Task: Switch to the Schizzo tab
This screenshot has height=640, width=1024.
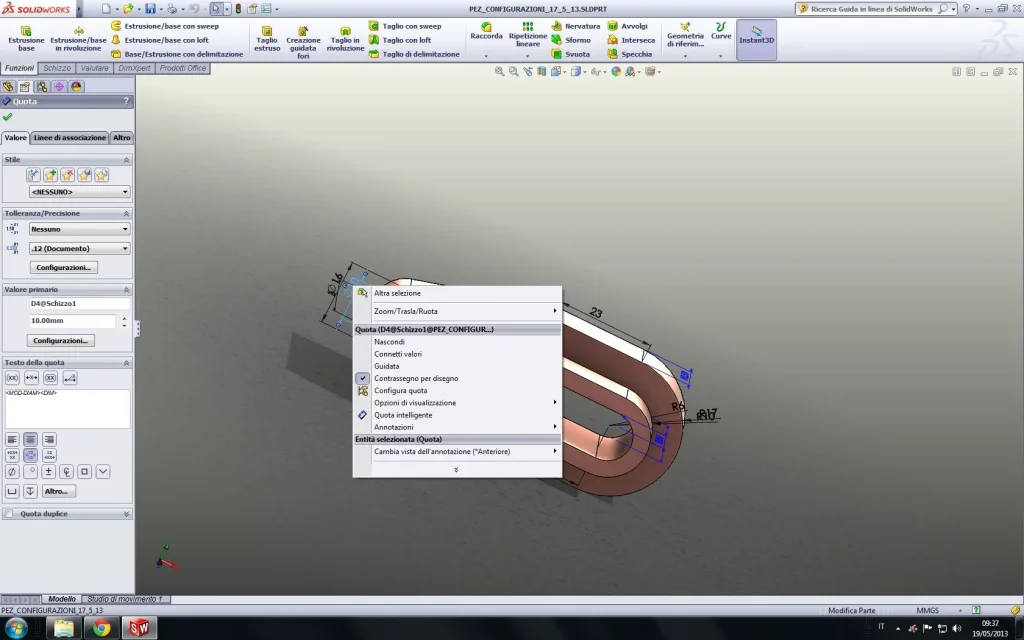Action: pyautogui.click(x=57, y=68)
